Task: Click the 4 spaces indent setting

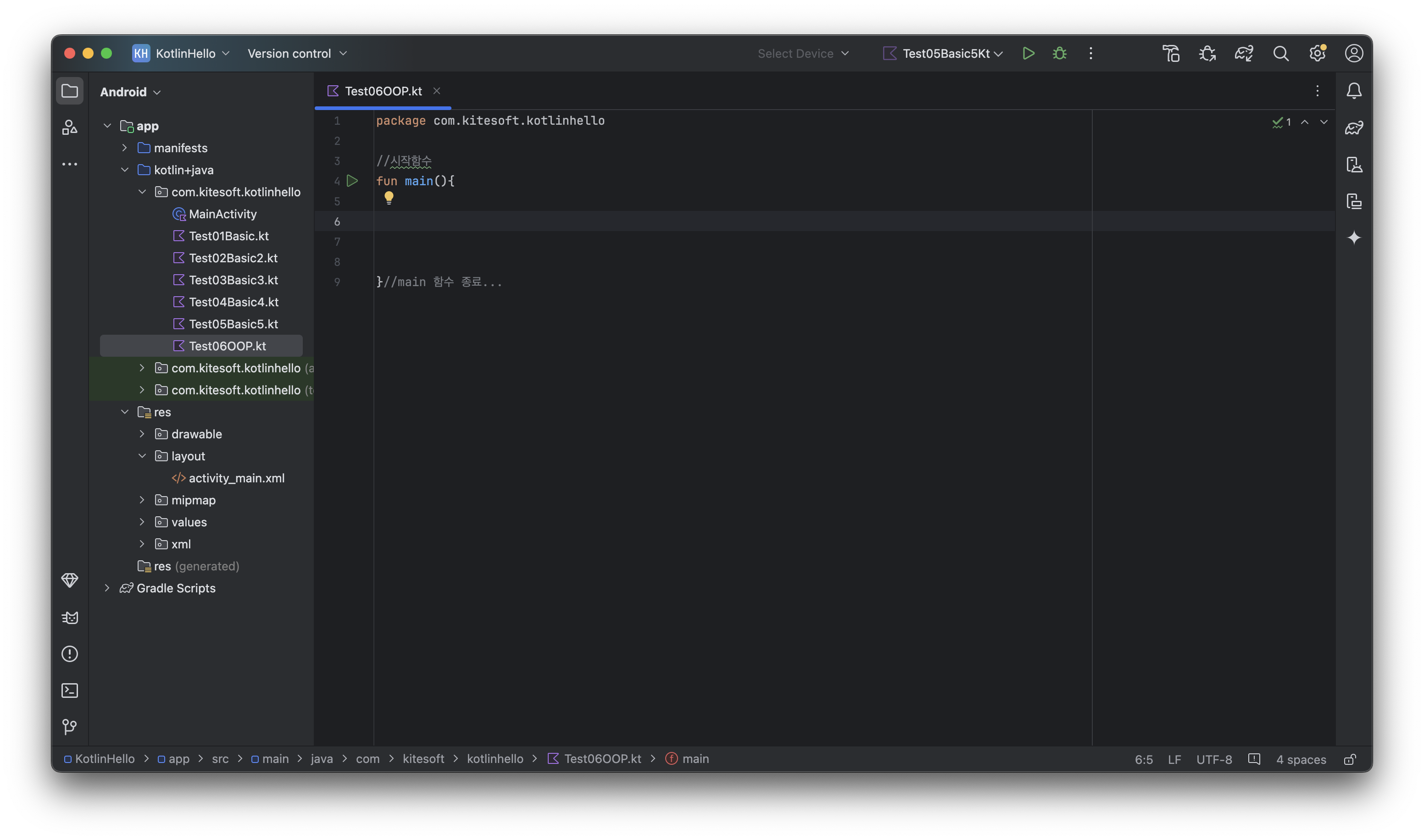Action: (x=1301, y=759)
